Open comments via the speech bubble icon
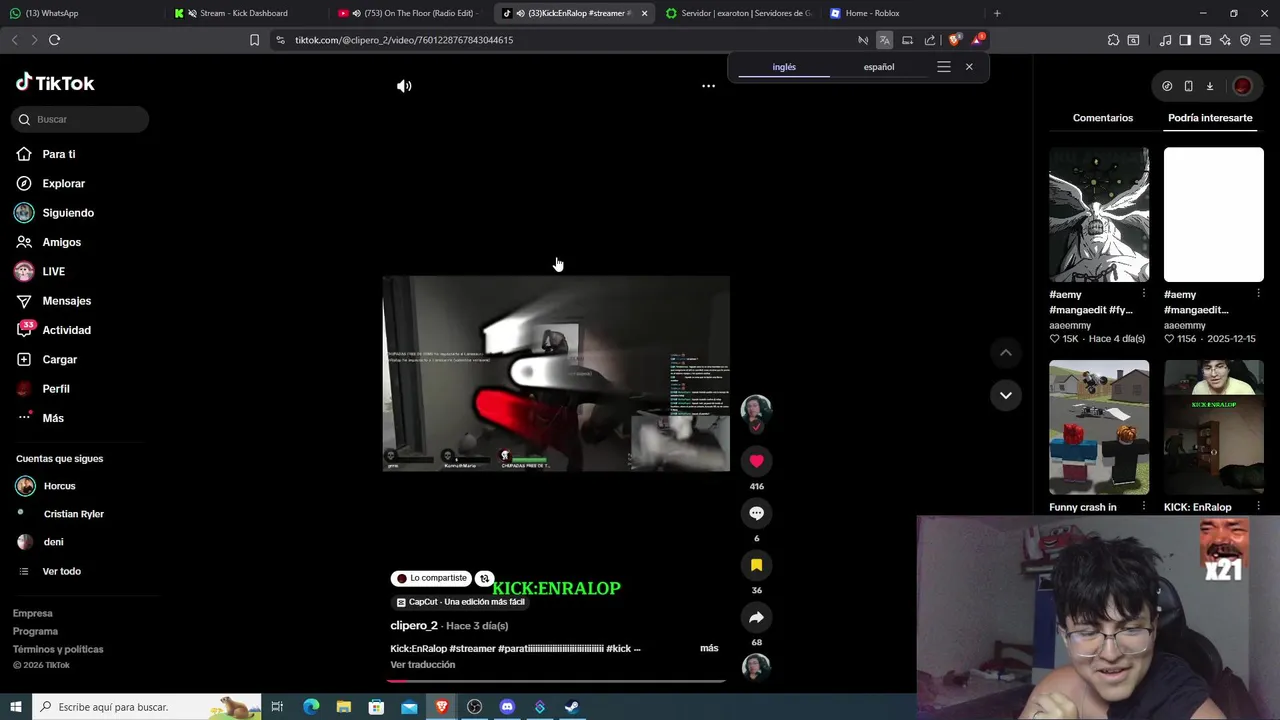 click(756, 513)
